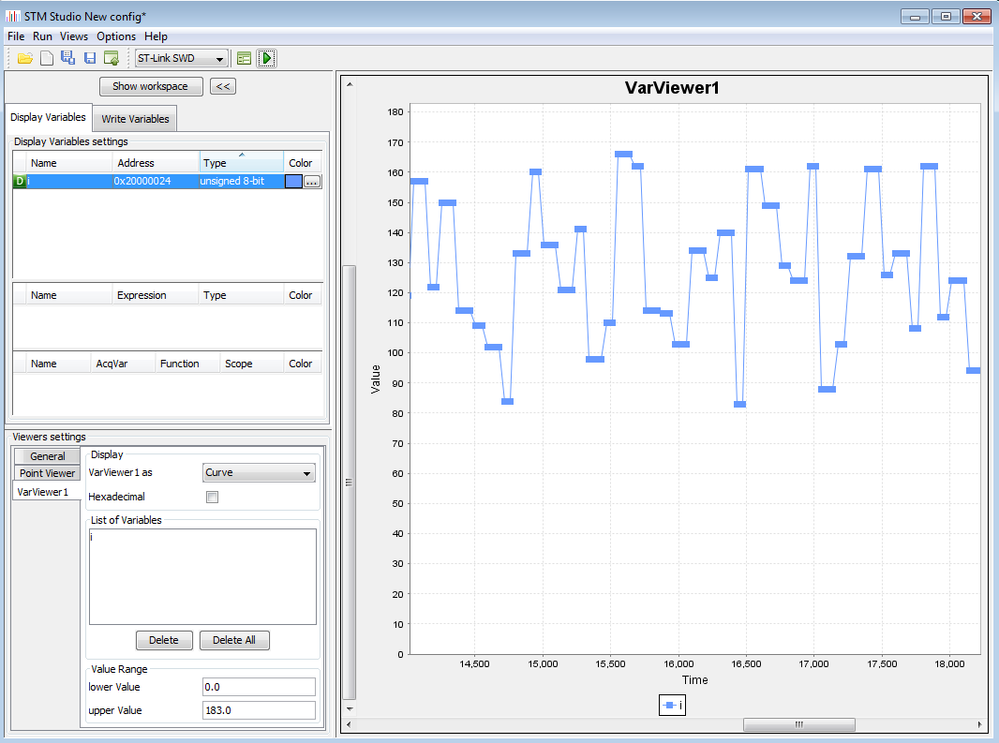Create new configuration with blank page icon
The height and width of the screenshot is (743, 999).
47,59
